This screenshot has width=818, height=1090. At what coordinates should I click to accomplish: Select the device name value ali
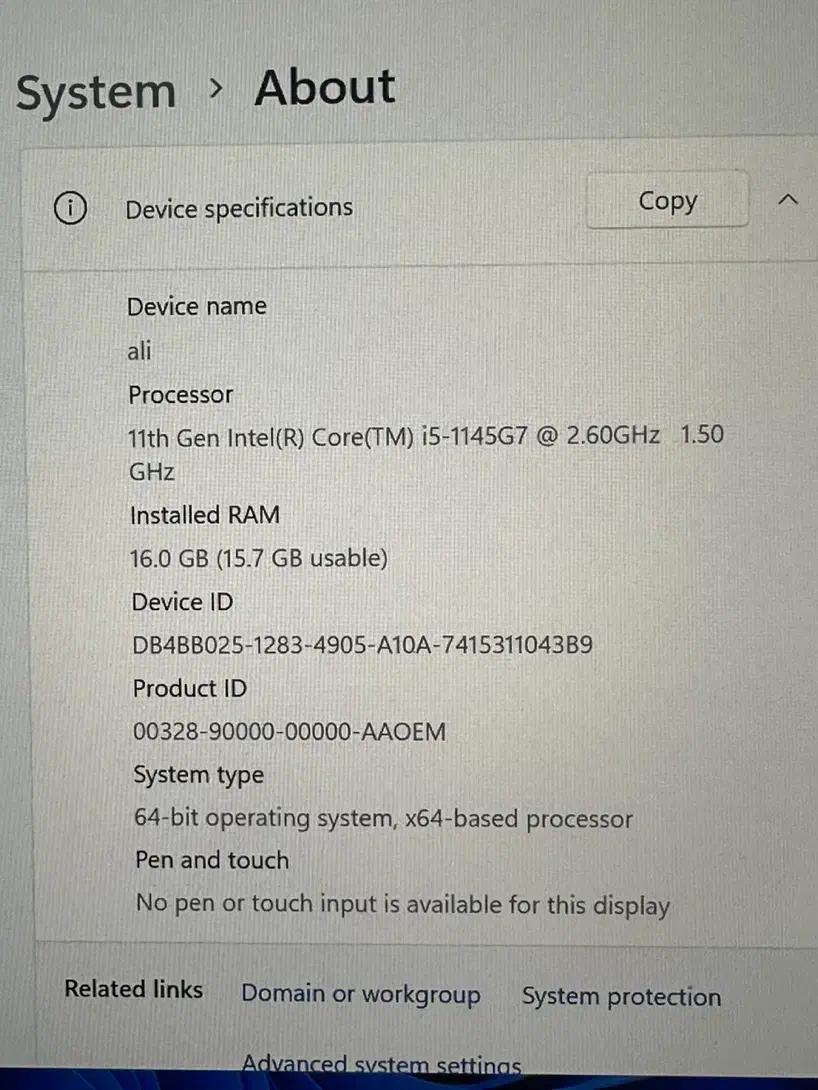[139, 350]
